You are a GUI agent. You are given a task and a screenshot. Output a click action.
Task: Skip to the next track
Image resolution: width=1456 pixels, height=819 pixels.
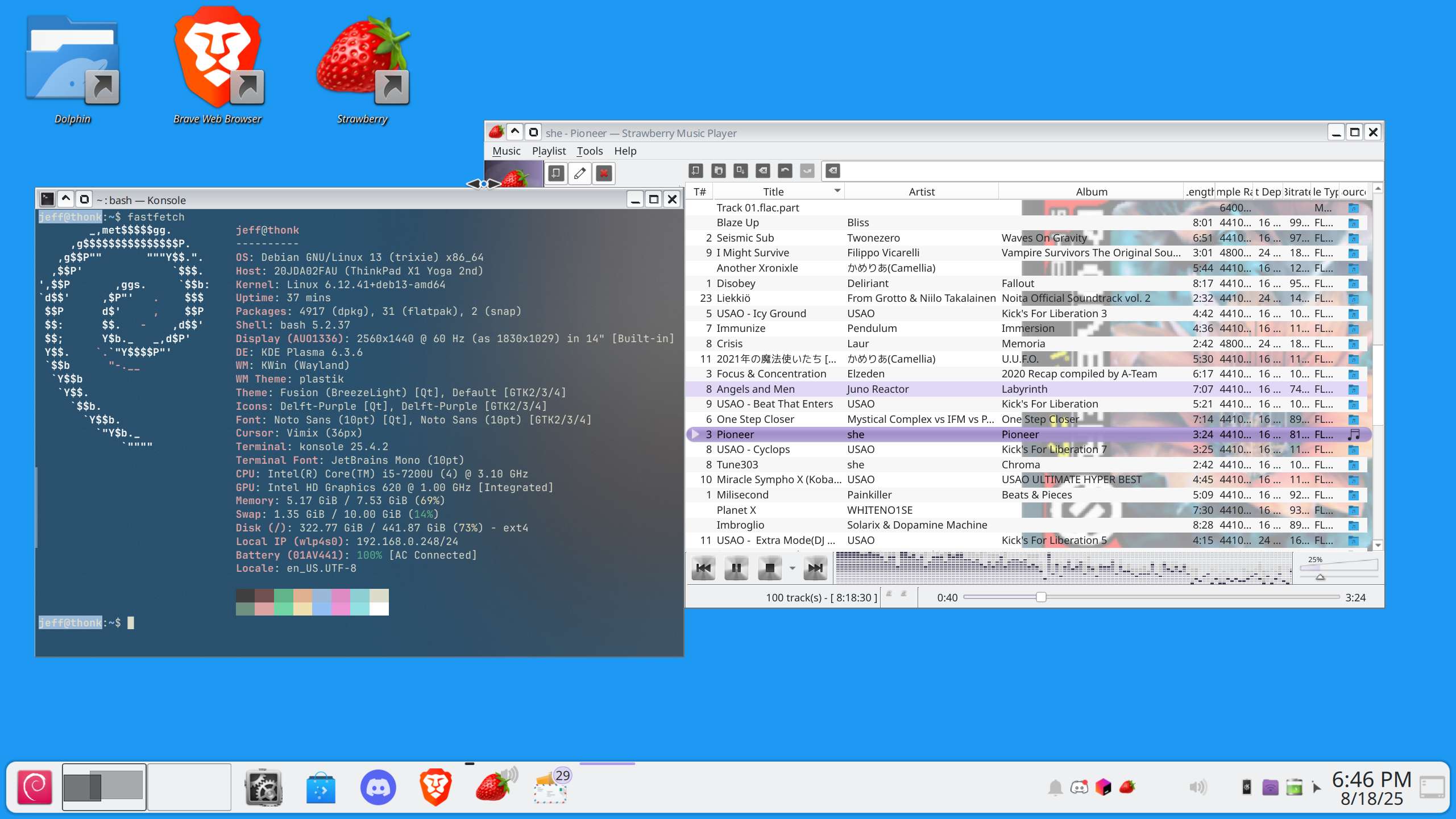815,568
